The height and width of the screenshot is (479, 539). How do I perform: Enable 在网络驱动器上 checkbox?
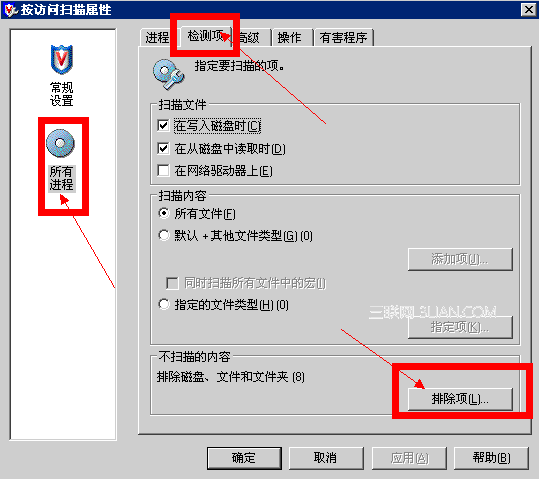click(163, 170)
